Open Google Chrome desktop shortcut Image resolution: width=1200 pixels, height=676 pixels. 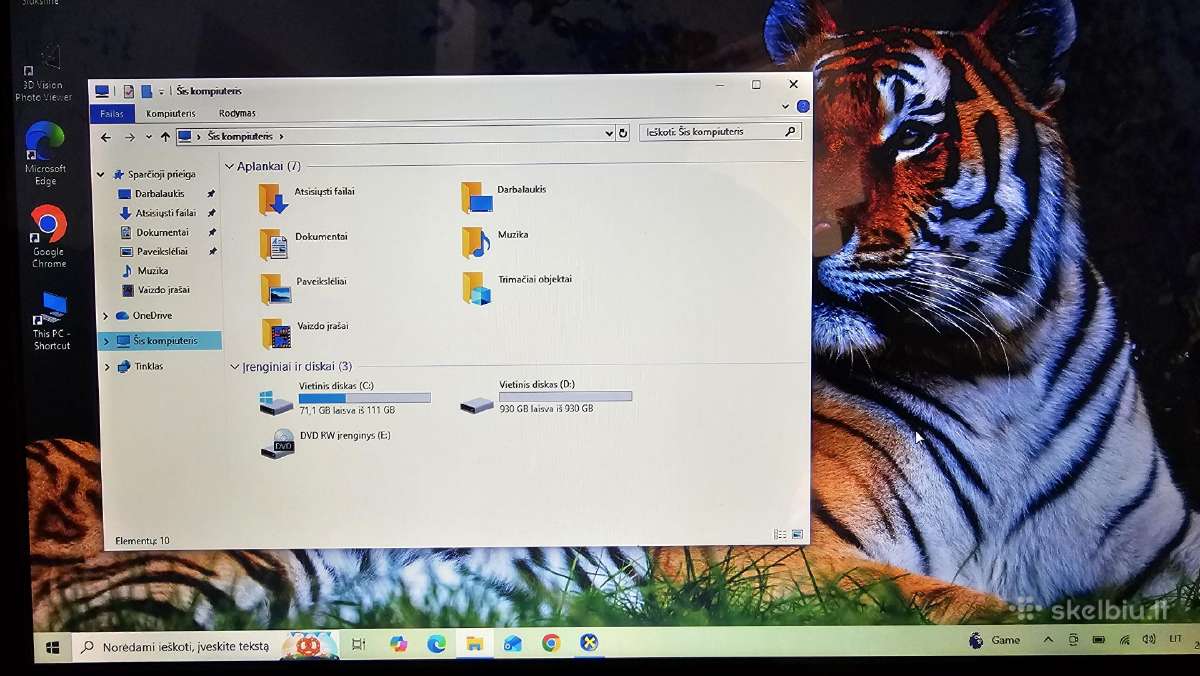coord(48,237)
